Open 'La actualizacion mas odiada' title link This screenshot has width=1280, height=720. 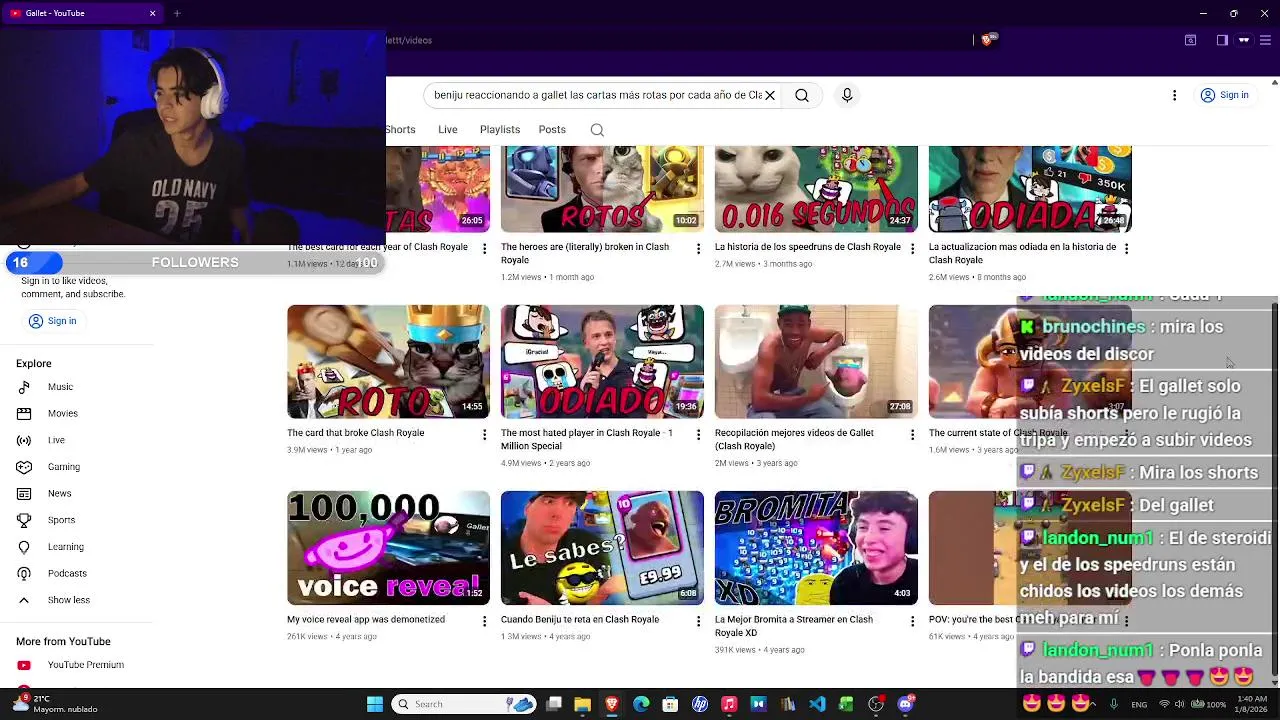click(1022, 253)
